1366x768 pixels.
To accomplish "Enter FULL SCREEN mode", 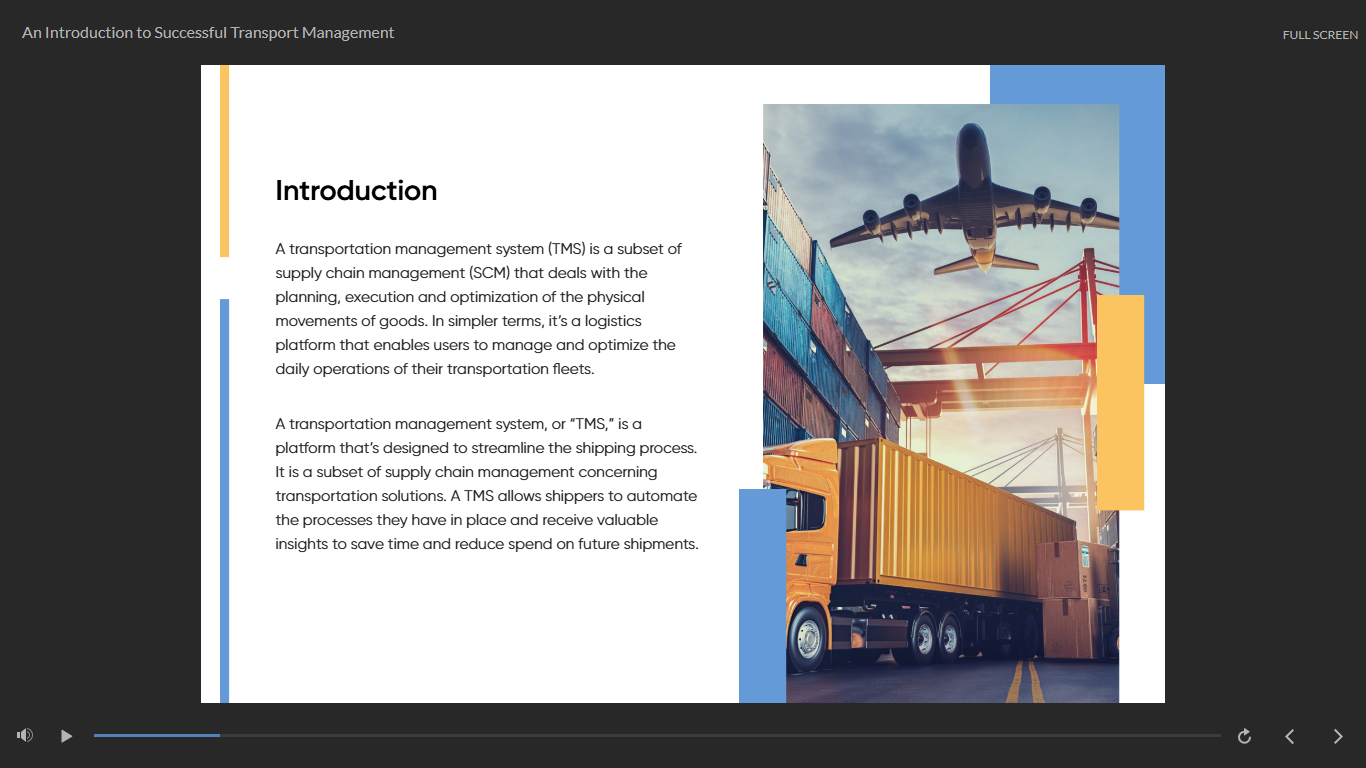I will [1320, 35].
